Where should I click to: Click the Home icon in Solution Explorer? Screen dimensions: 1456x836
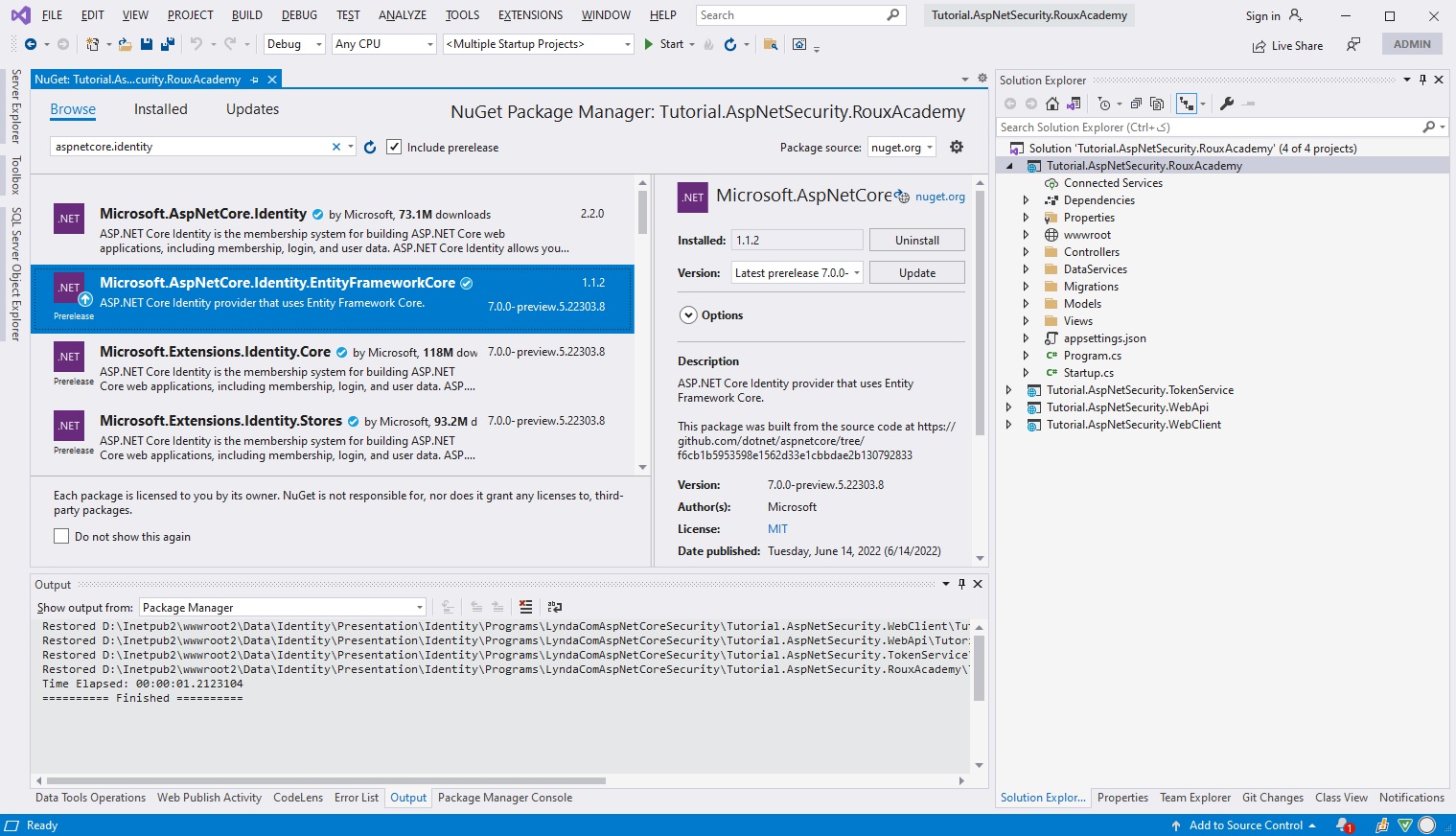point(1052,103)
